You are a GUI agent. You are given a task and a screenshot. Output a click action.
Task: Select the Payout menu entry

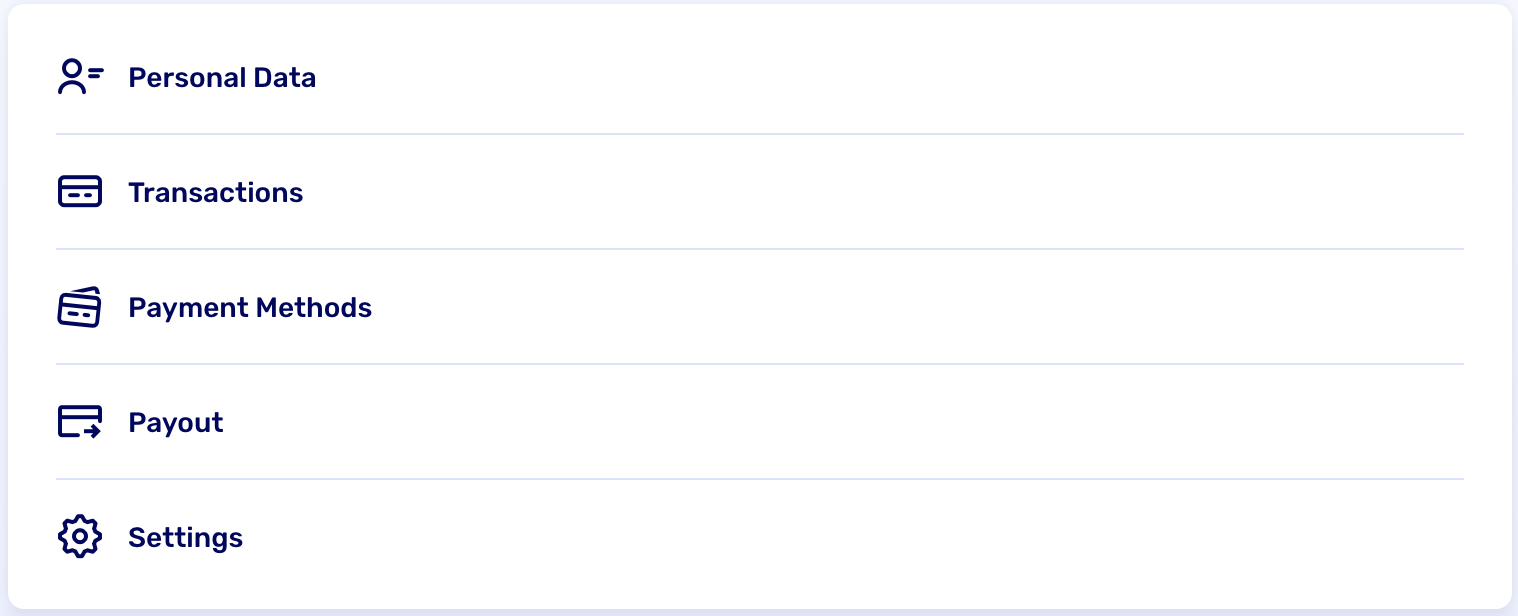click(175, 422)
